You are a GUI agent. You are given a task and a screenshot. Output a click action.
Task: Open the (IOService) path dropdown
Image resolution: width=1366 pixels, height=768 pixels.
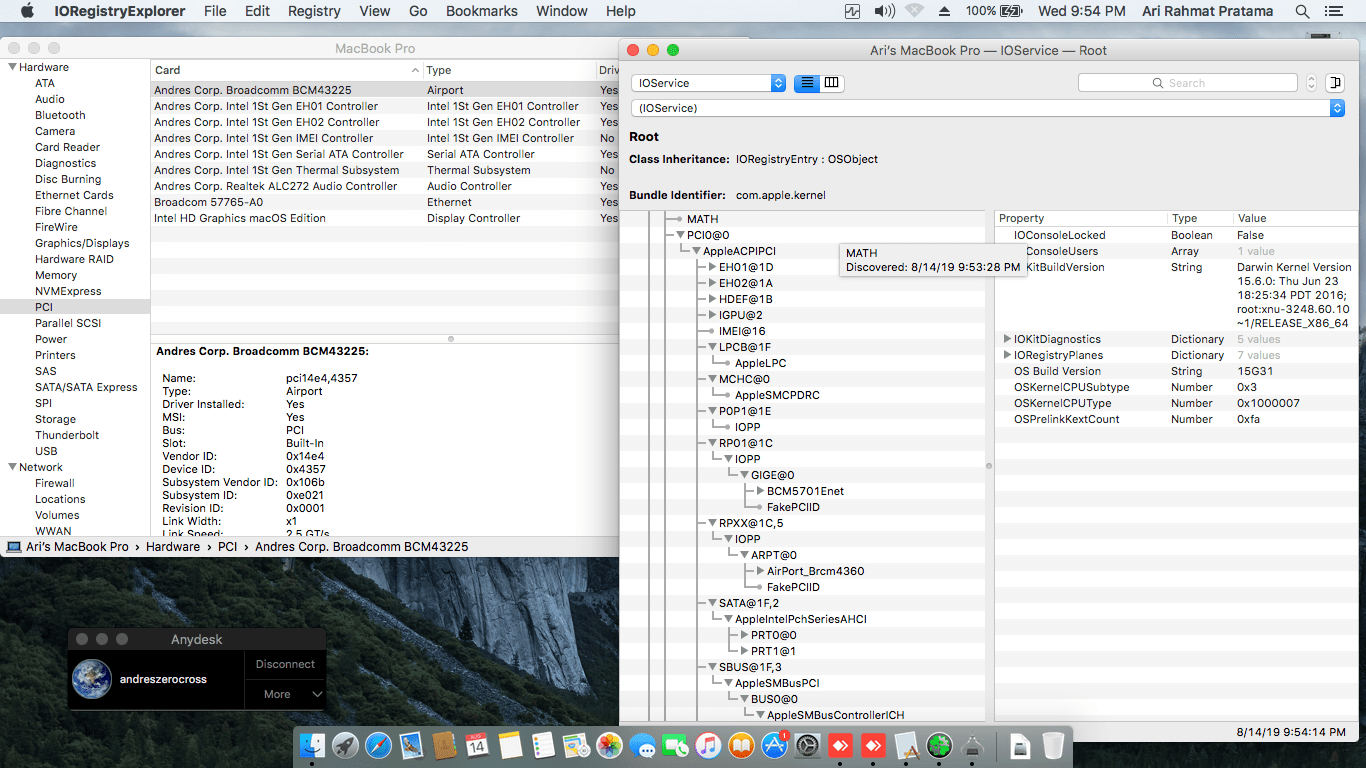coord(987,108)
